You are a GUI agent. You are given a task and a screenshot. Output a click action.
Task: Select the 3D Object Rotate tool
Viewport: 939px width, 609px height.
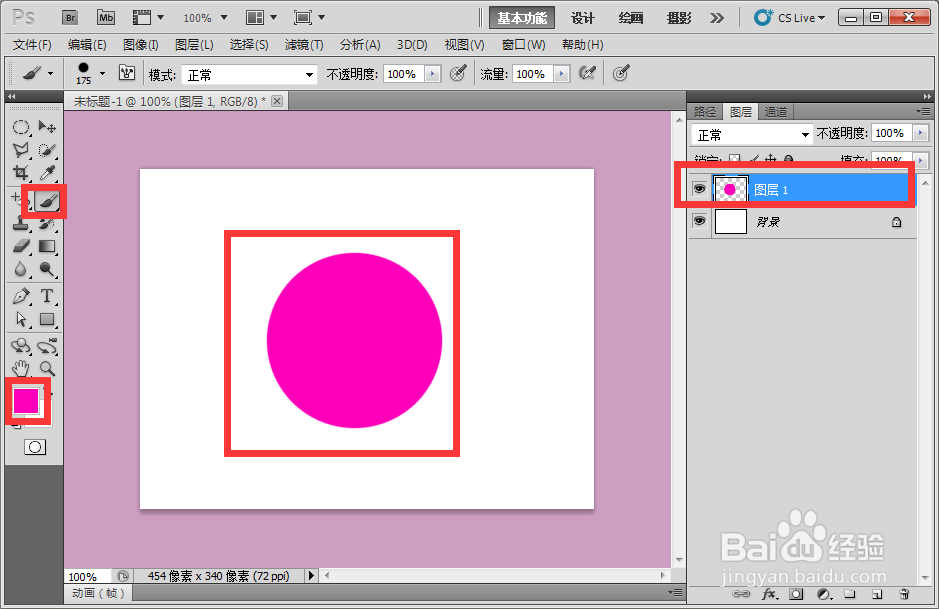point(21,346)
